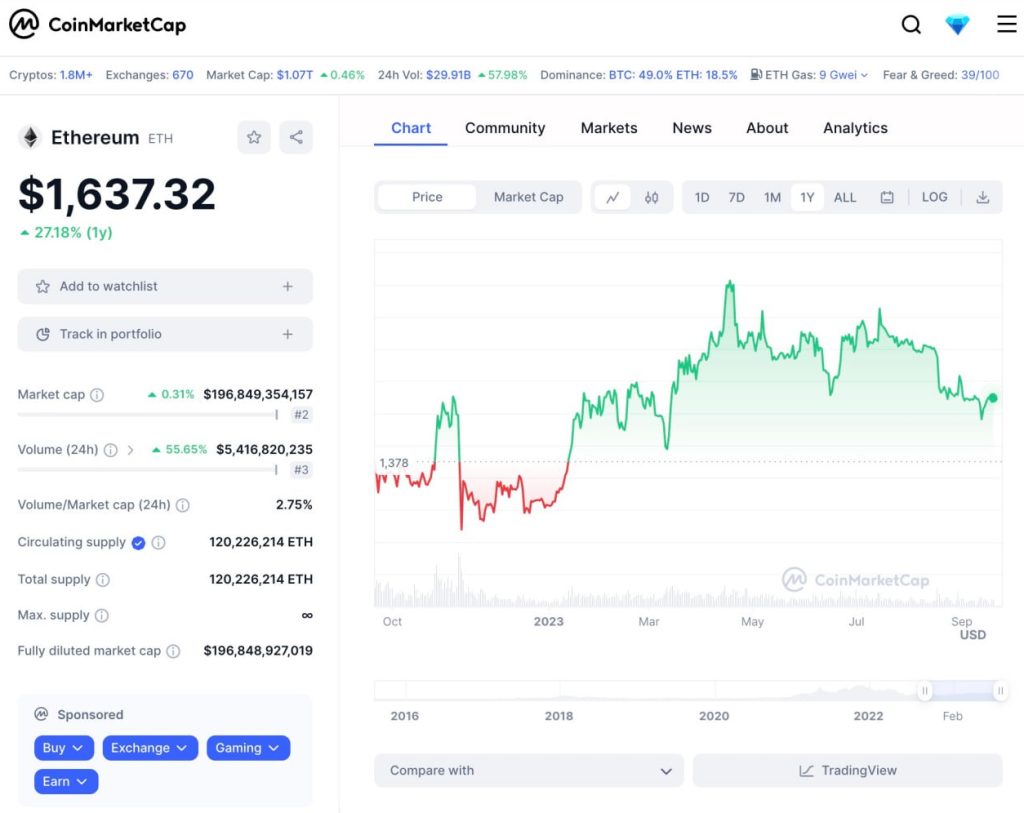Switch to candlestick chart icon

[652, 197]
